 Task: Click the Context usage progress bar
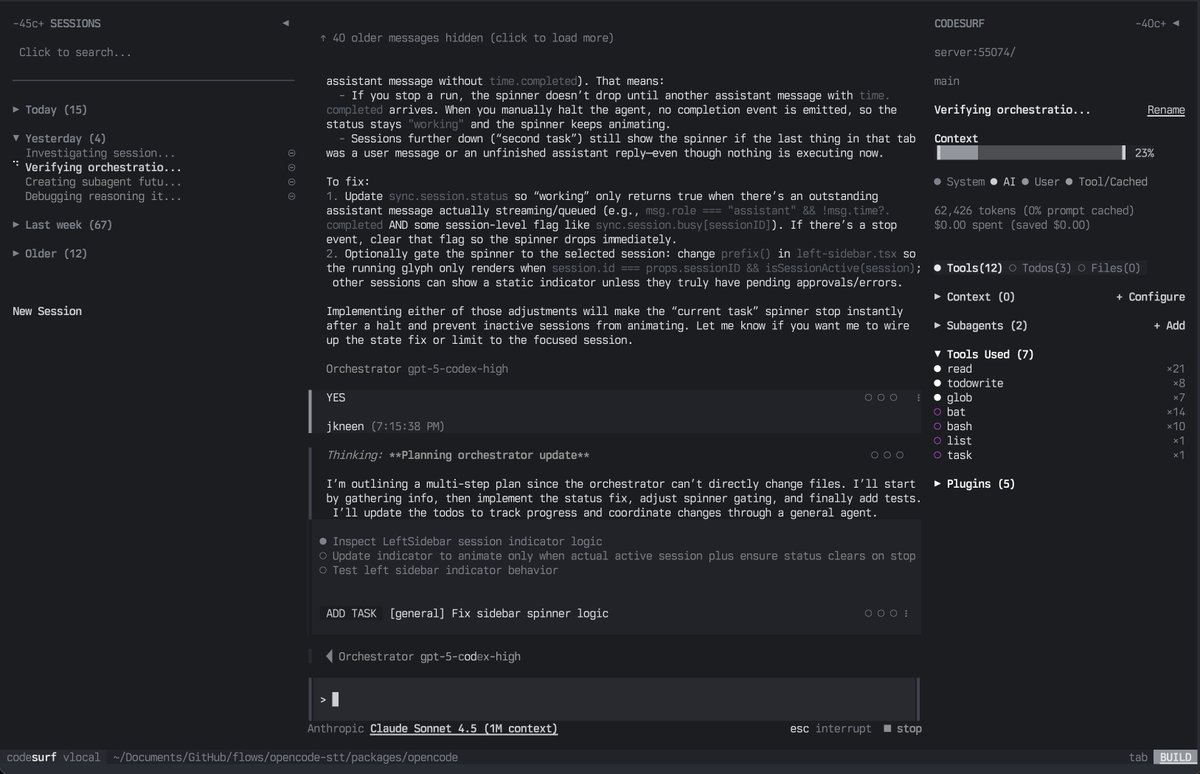[x=1030, y=153]
